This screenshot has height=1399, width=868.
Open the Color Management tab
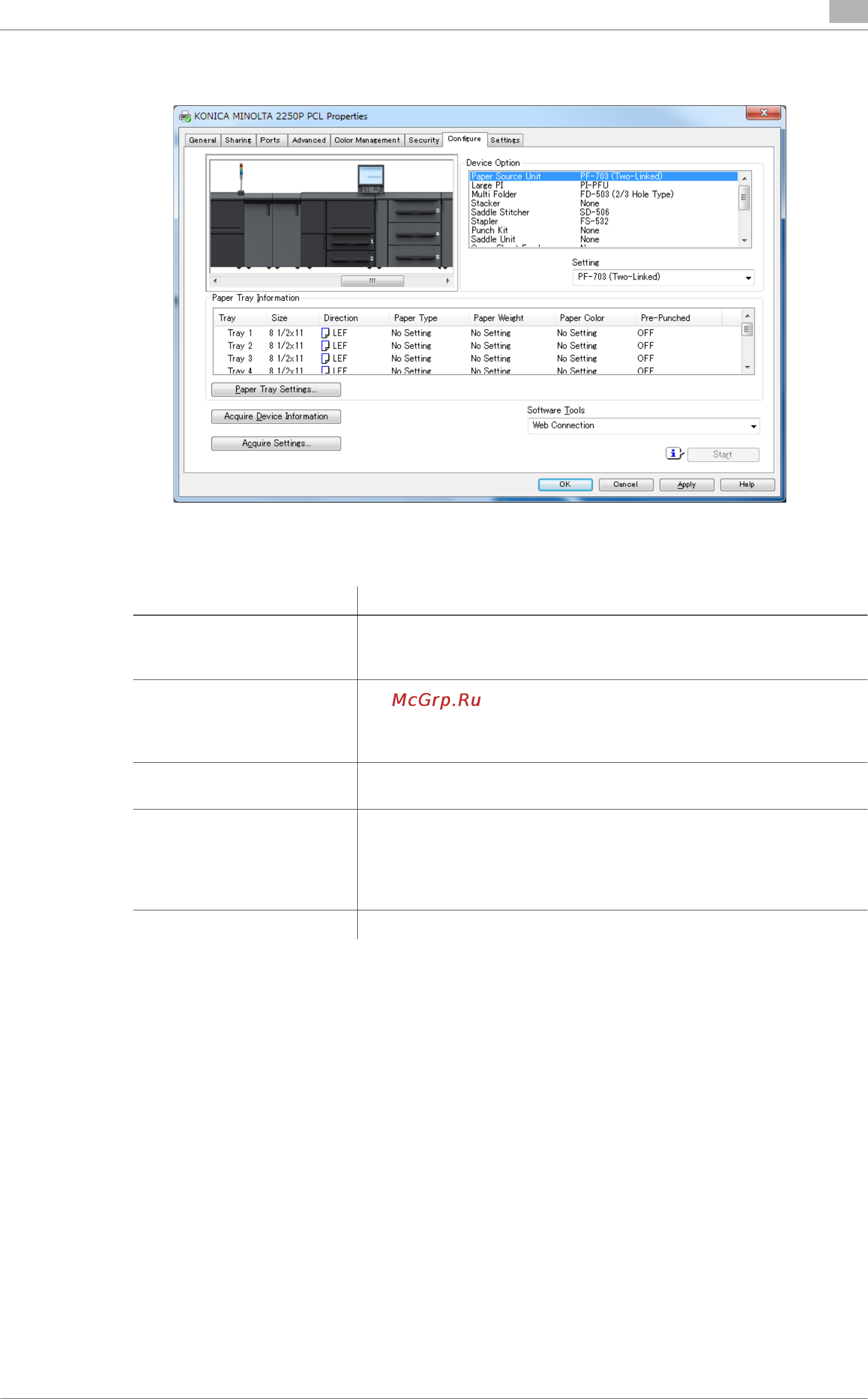click(x=368, y=140)
